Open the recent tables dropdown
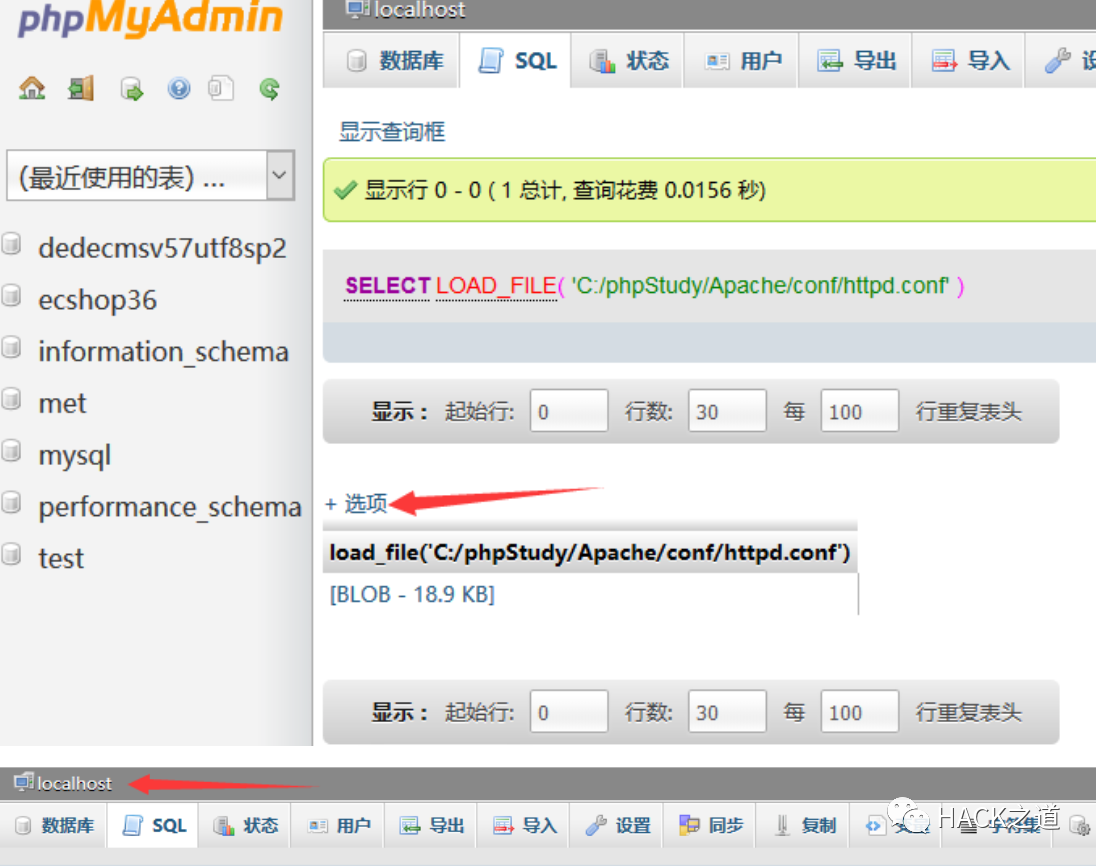This screenshot has width=1096, height=866. click(x=150, y=175)
